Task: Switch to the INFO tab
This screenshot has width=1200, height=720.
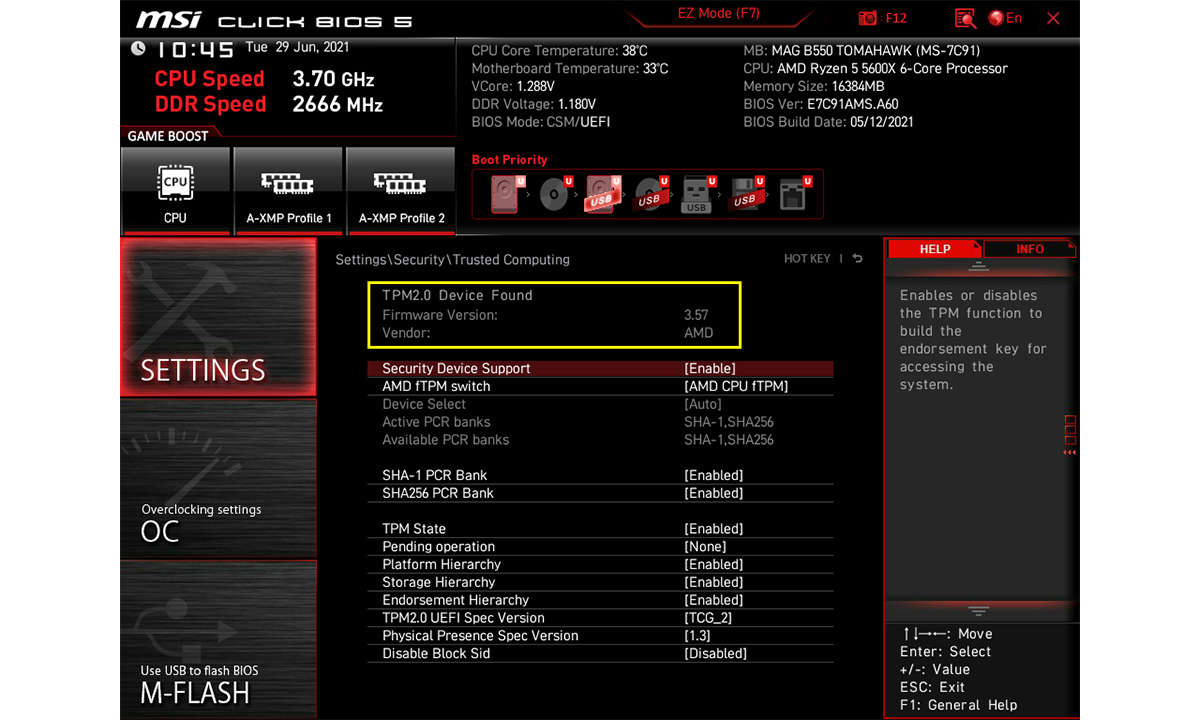Action: click(1031, 248)
